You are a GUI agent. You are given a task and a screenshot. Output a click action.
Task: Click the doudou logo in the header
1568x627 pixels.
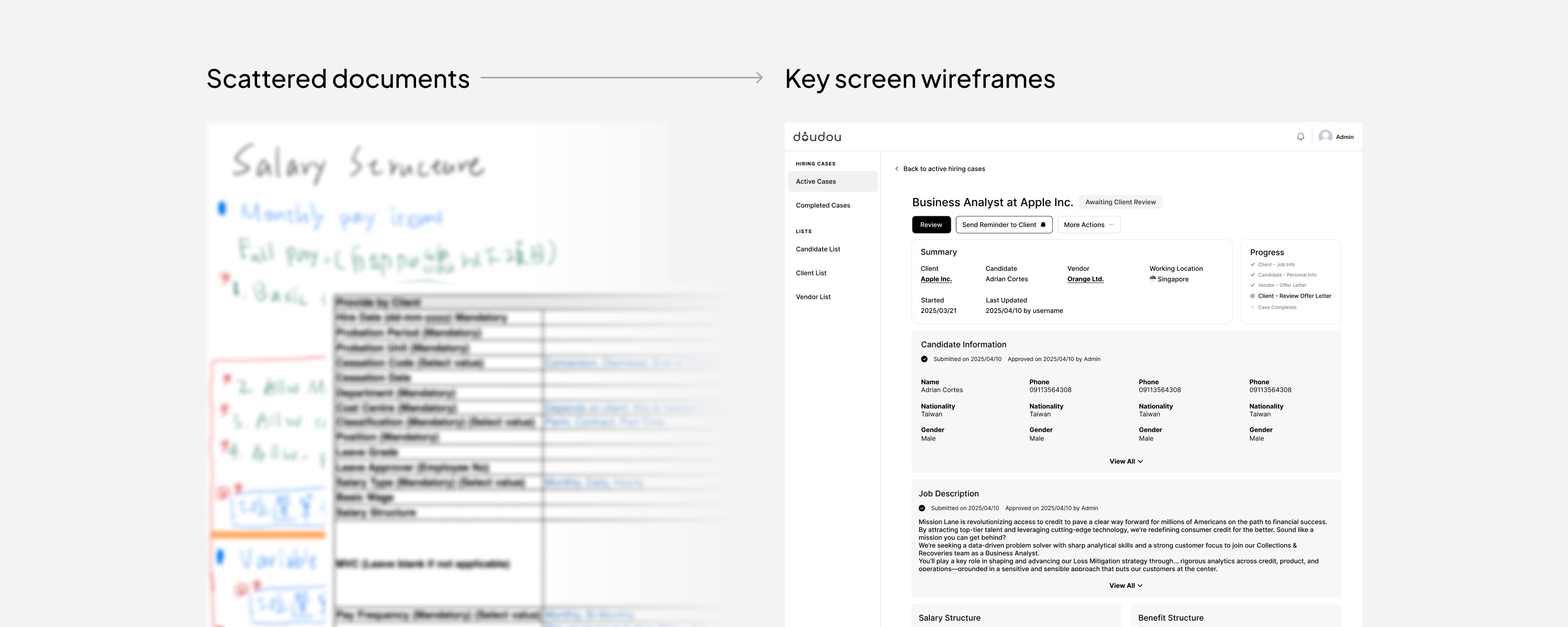pyautogui.click(x=817, y=137)
